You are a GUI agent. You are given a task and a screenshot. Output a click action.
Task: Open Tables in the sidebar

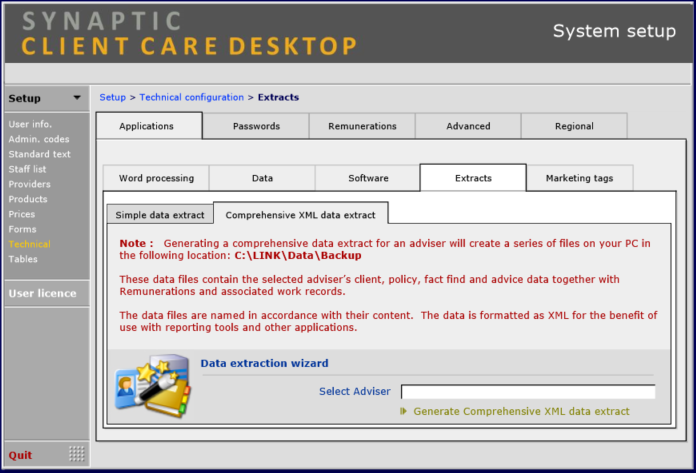click(23, 259)
